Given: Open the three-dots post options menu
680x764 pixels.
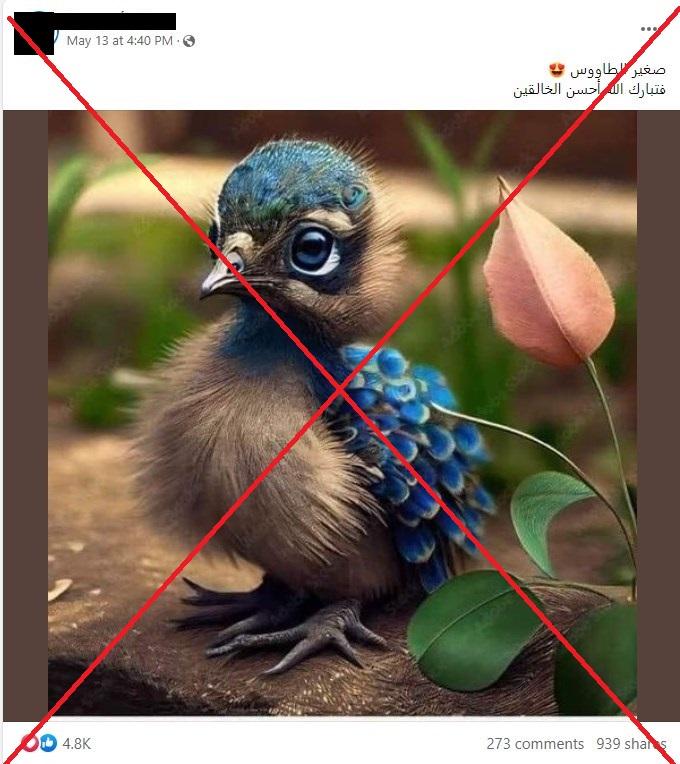Looking at the screenshot, I should [648, 29].
